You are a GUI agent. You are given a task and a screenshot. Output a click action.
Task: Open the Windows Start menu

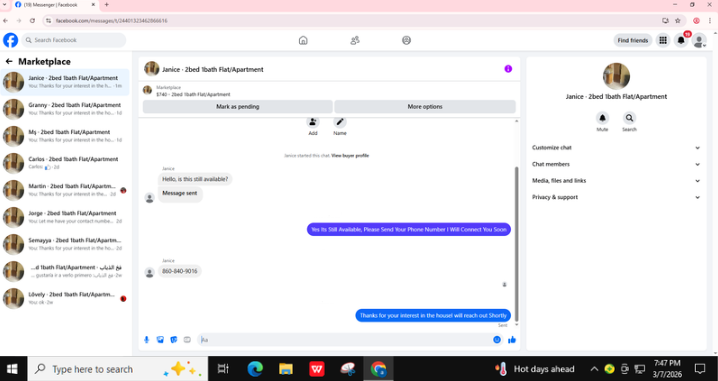[12, 369]
